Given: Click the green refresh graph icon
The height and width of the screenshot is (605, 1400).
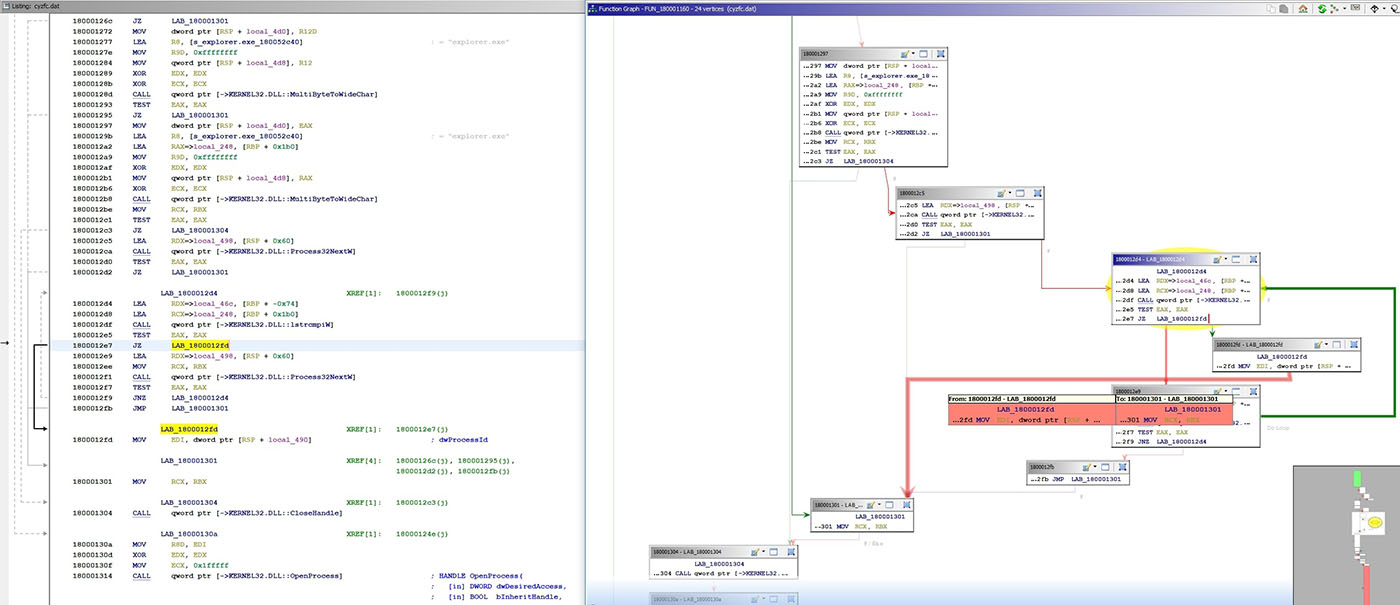Looking at the screenshot, I should coord(1322,9).
